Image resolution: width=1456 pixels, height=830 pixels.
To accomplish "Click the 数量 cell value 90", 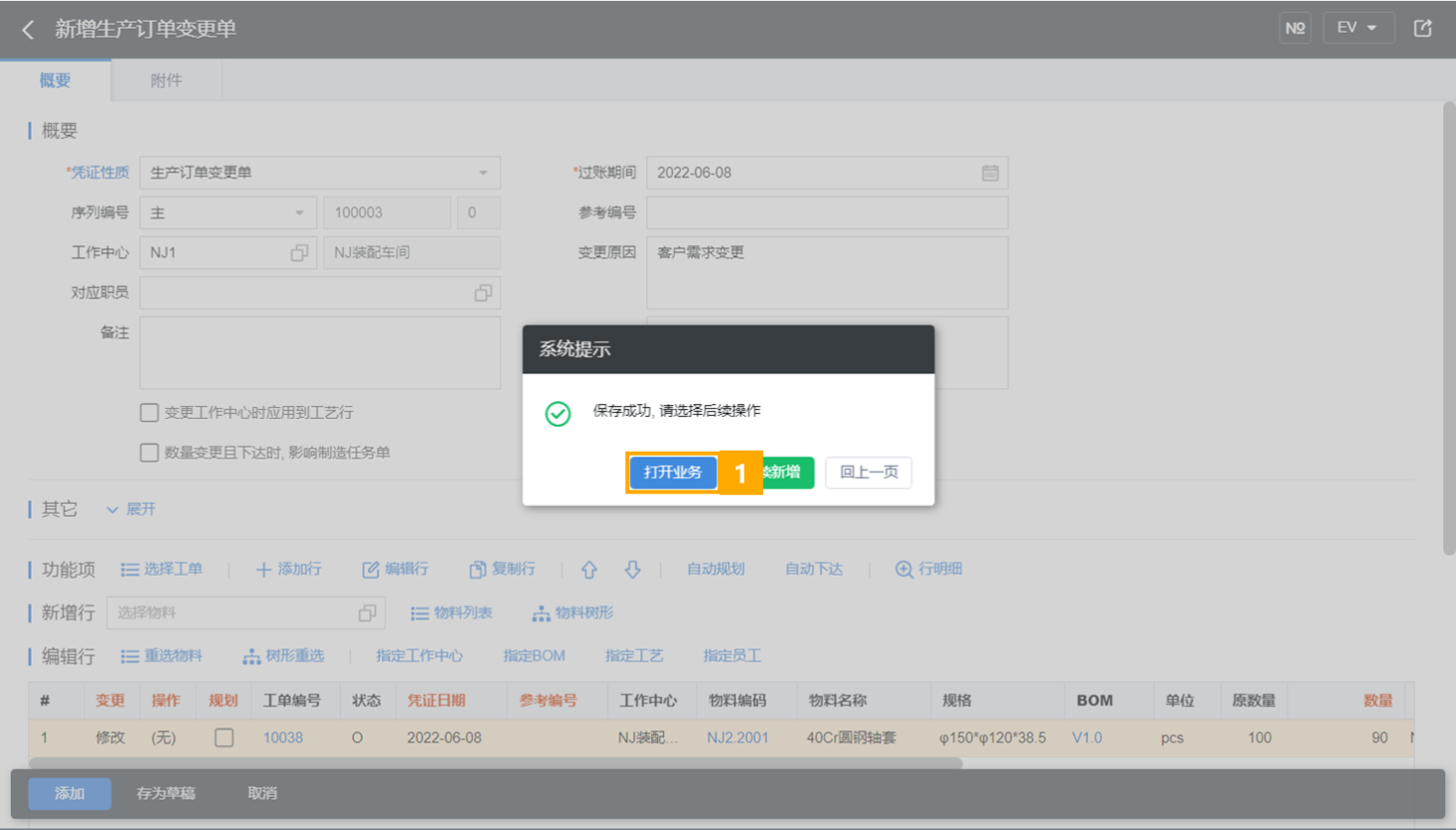I will tap(1379, 737).
